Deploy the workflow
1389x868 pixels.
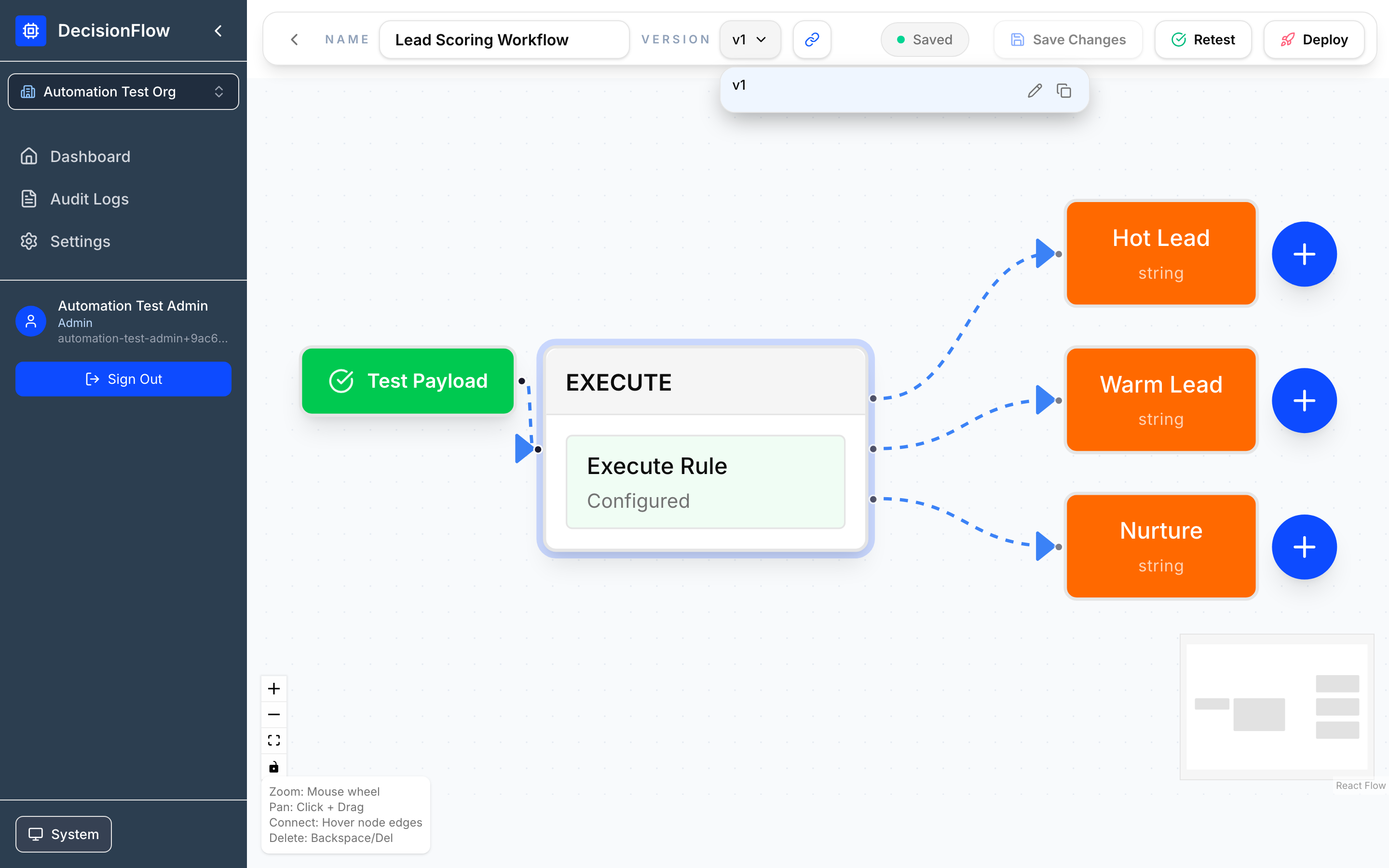pyautogui.click(x=1314, y=40)
